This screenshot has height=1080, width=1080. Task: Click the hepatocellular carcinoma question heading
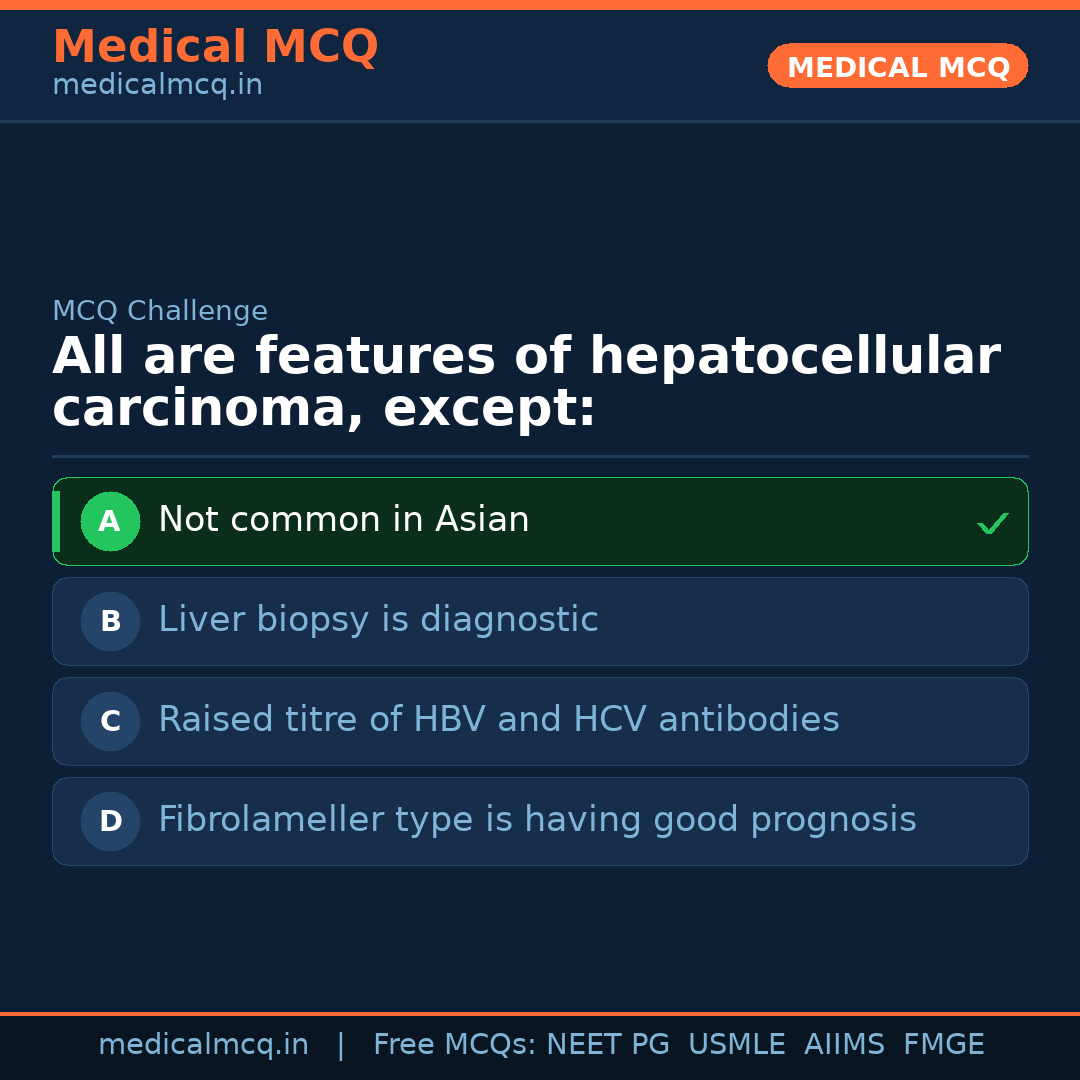[x=525, y=383]
